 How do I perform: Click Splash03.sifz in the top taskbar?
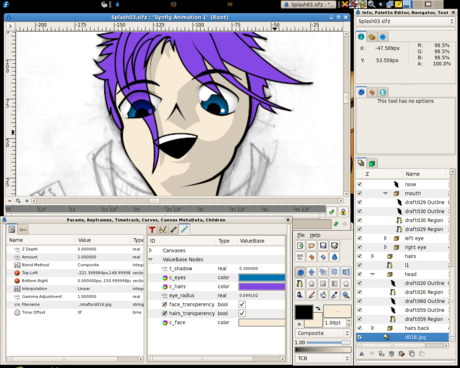[308, 4]
